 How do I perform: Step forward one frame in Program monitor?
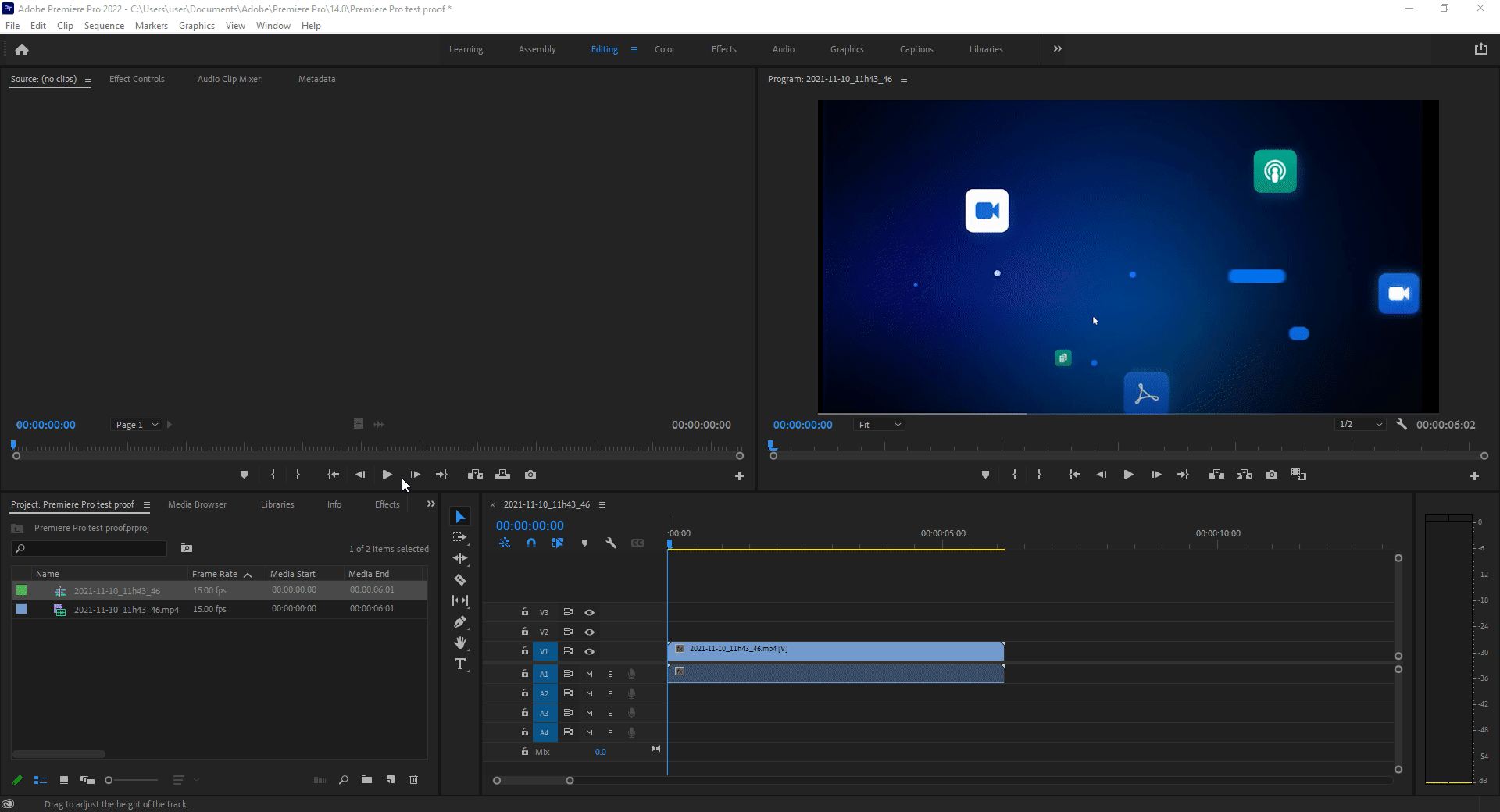pos(1156,475)
